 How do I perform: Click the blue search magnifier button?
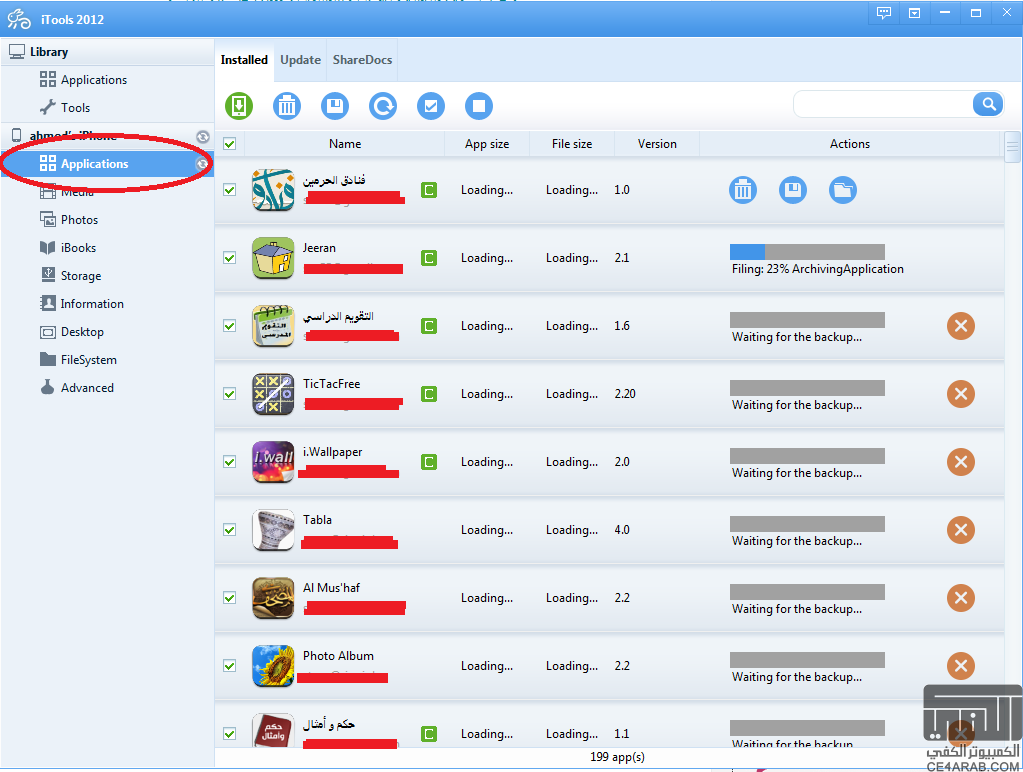pos(988,104)
